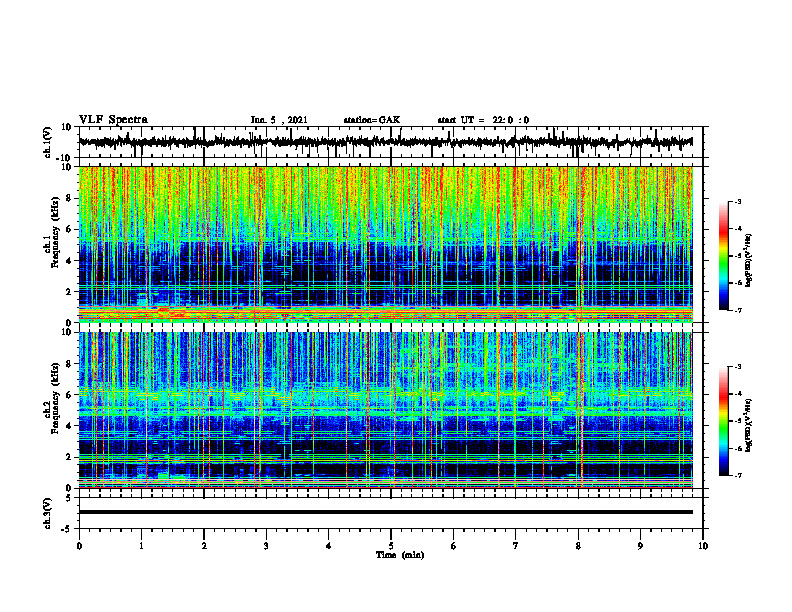Click the '-3' tick on ch.2 color bar
The width and height of the screenshot is (792, 612).
(x=737, y=367)
